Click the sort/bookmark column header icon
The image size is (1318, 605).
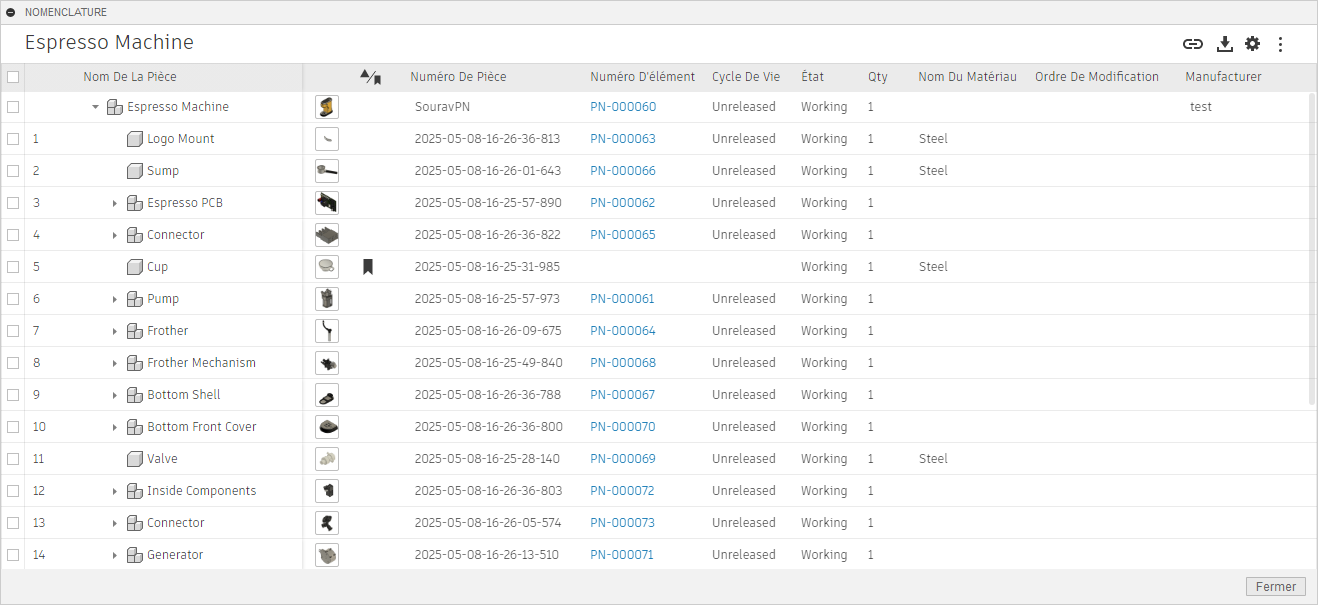click(370, 77)
